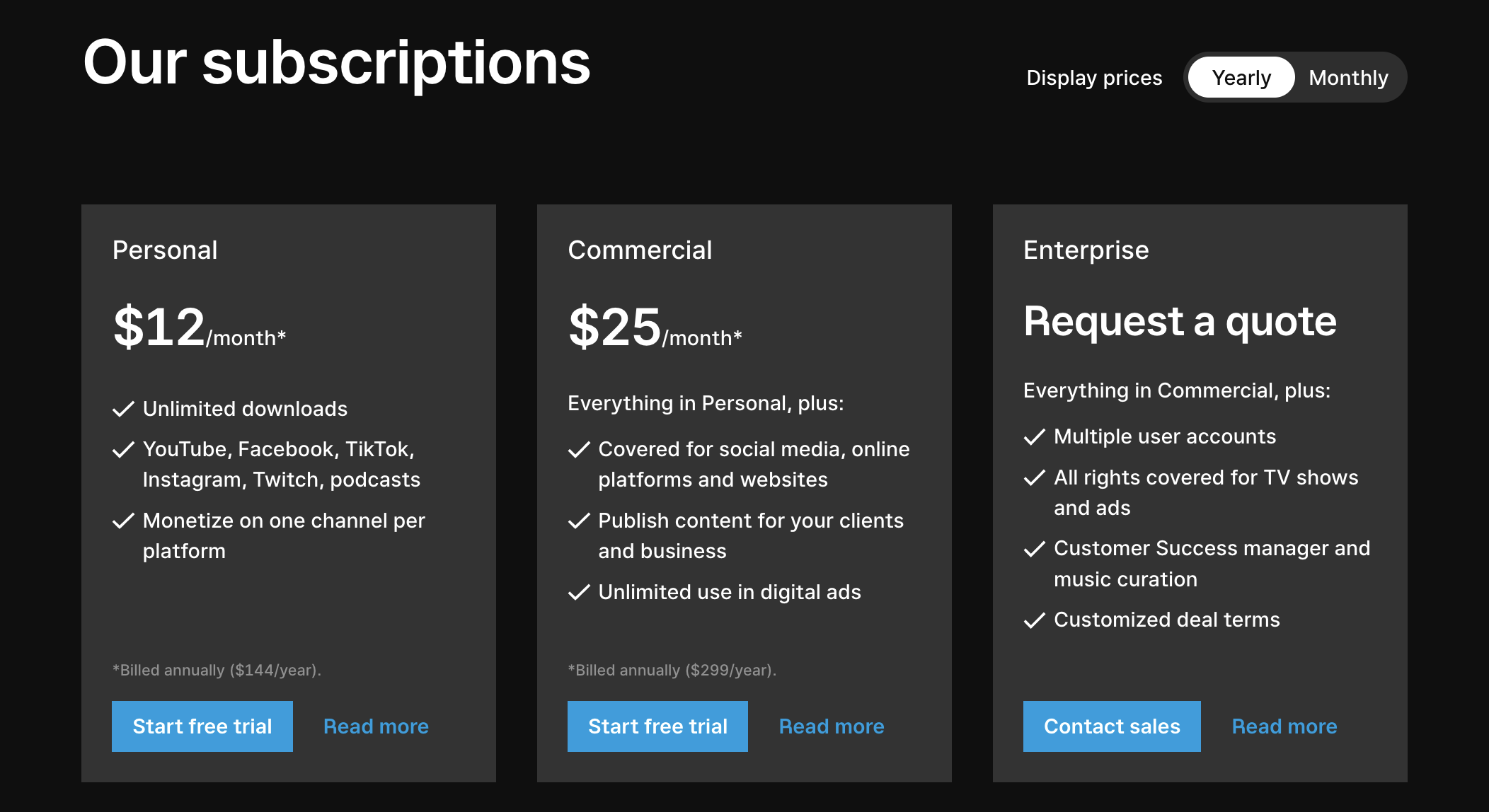This screenshot has height=812, width=1489.
Task: Click checkmark beside Publish content for clients
Action: 579,521
